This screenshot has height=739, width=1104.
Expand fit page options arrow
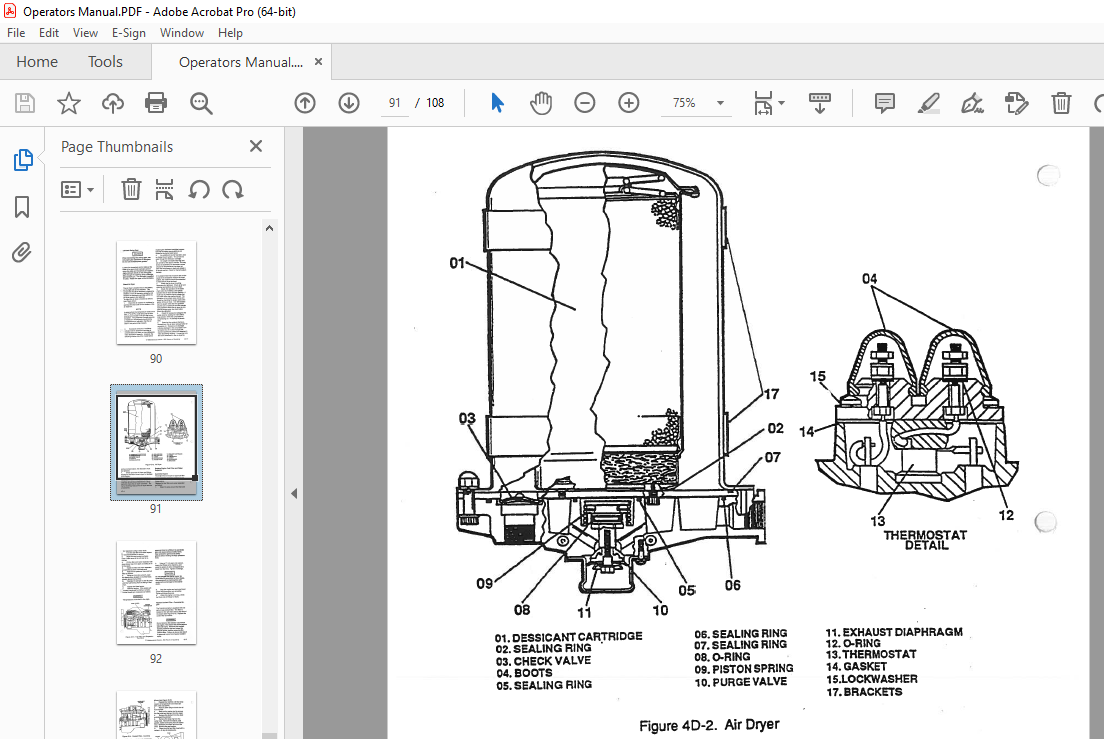pyautogui.click(x=782, y=103)
